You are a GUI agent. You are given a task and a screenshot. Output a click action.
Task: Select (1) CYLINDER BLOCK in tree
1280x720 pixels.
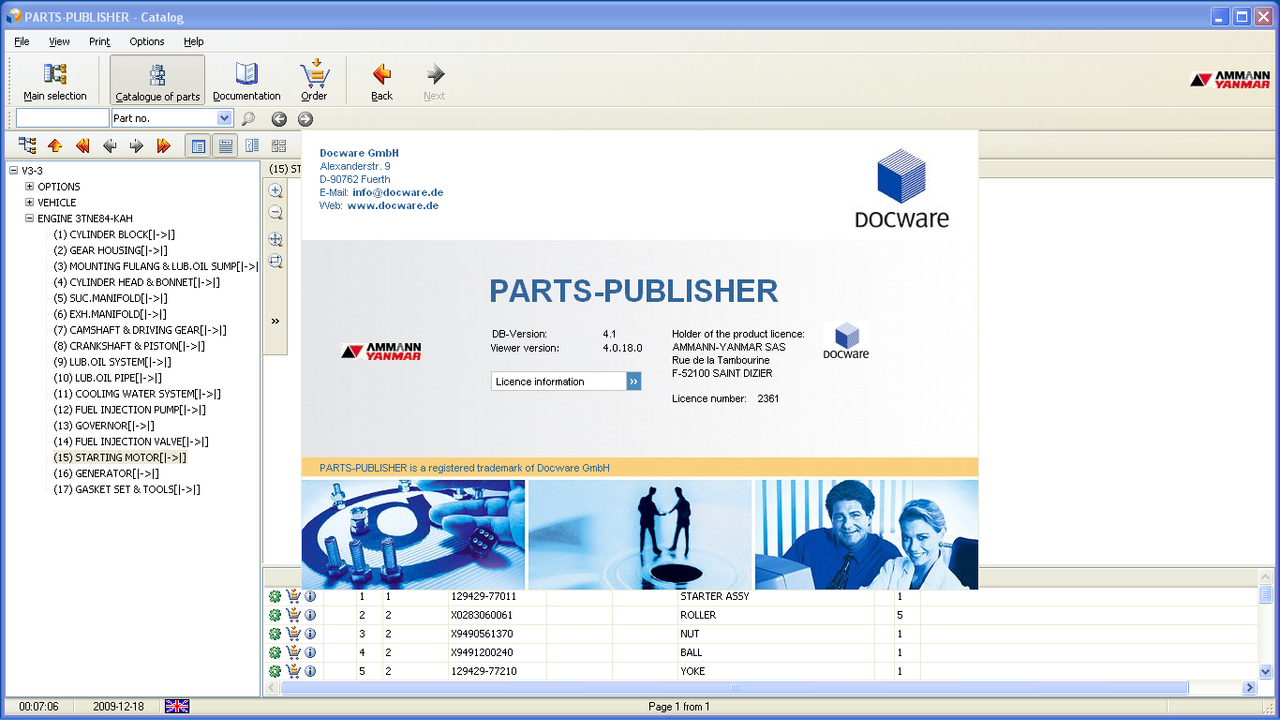click(114, 235)
